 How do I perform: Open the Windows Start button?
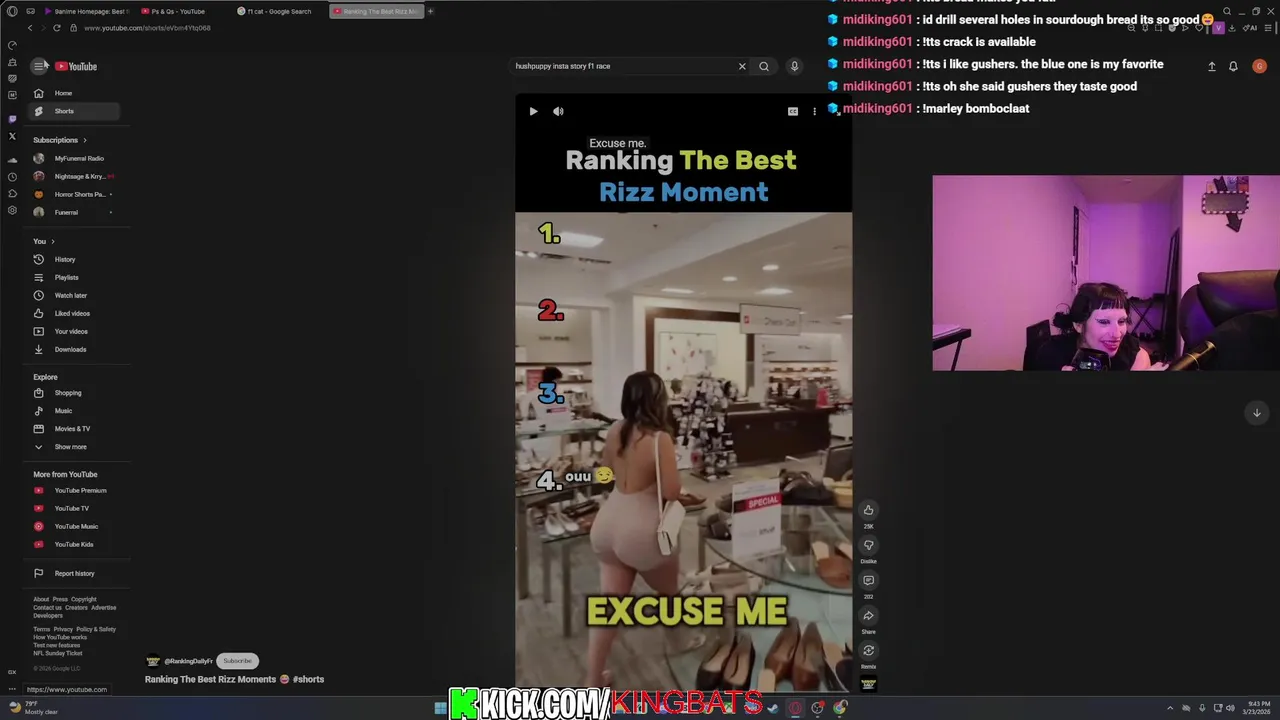coord(440,708)
